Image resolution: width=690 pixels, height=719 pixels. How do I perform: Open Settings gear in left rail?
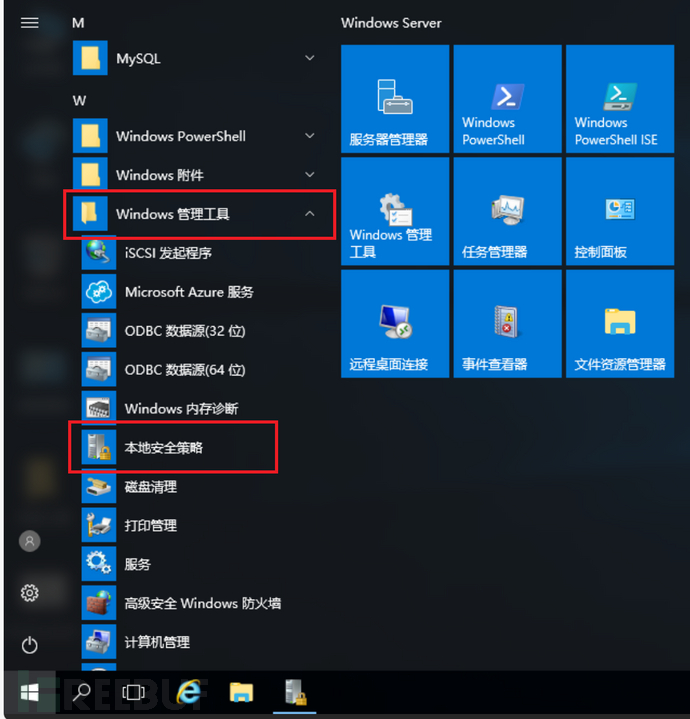point(29,593)
